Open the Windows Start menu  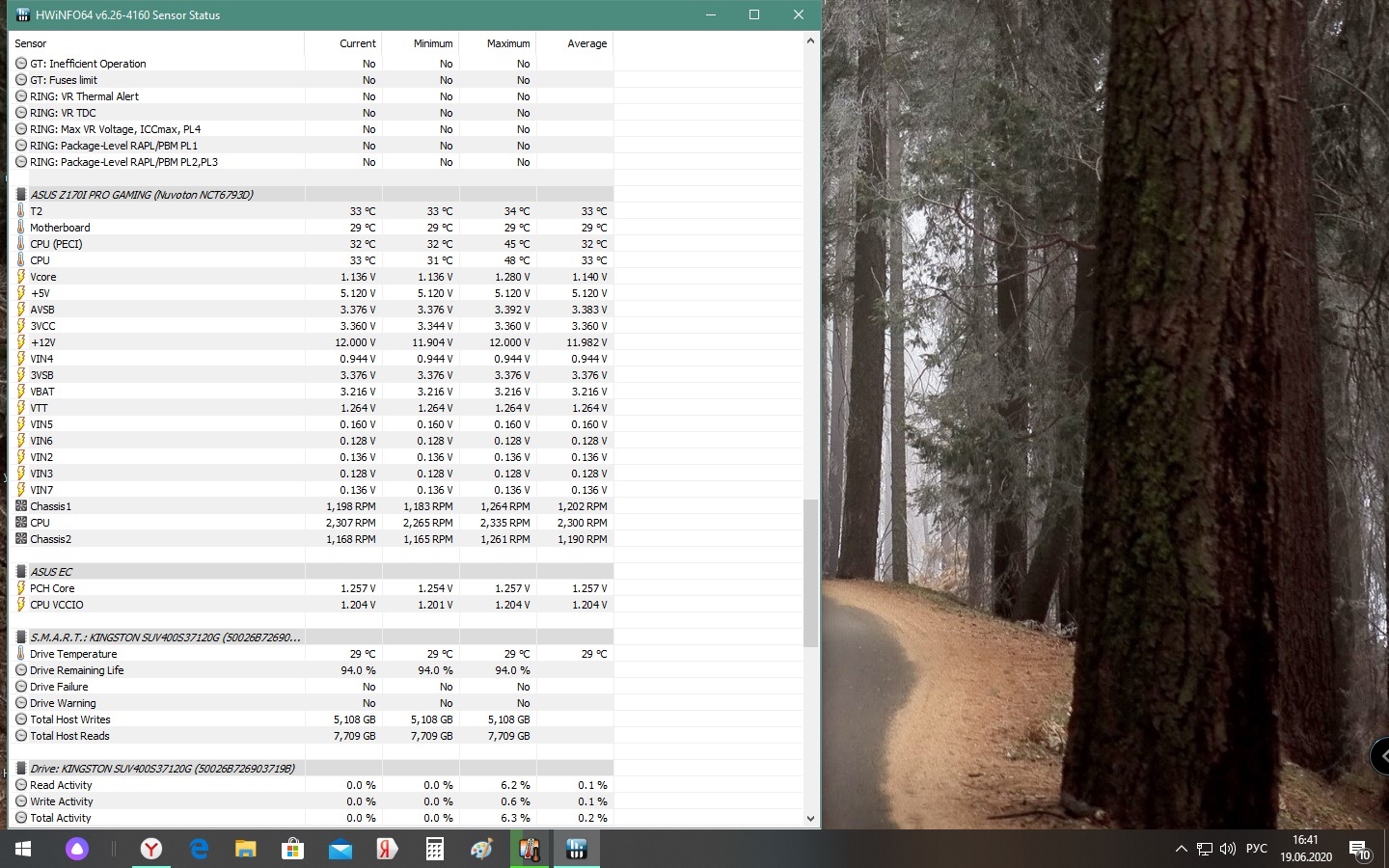[x=23, y=849]
